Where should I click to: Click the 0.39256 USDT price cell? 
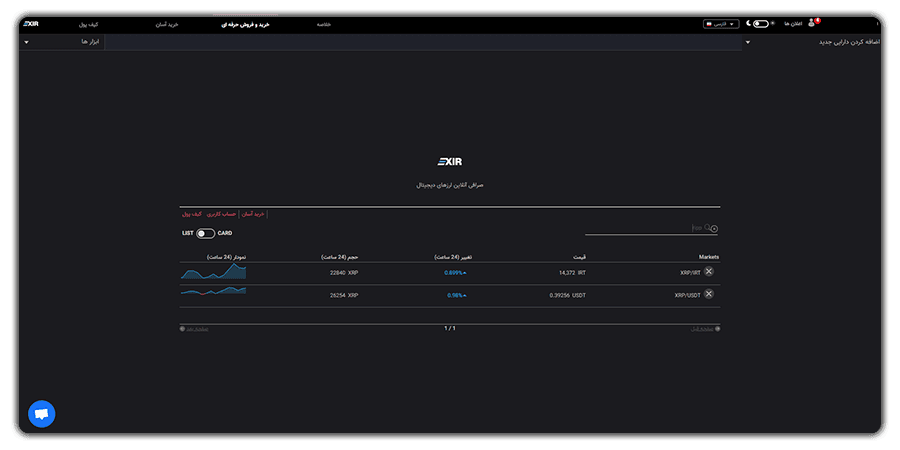(568, 296)
